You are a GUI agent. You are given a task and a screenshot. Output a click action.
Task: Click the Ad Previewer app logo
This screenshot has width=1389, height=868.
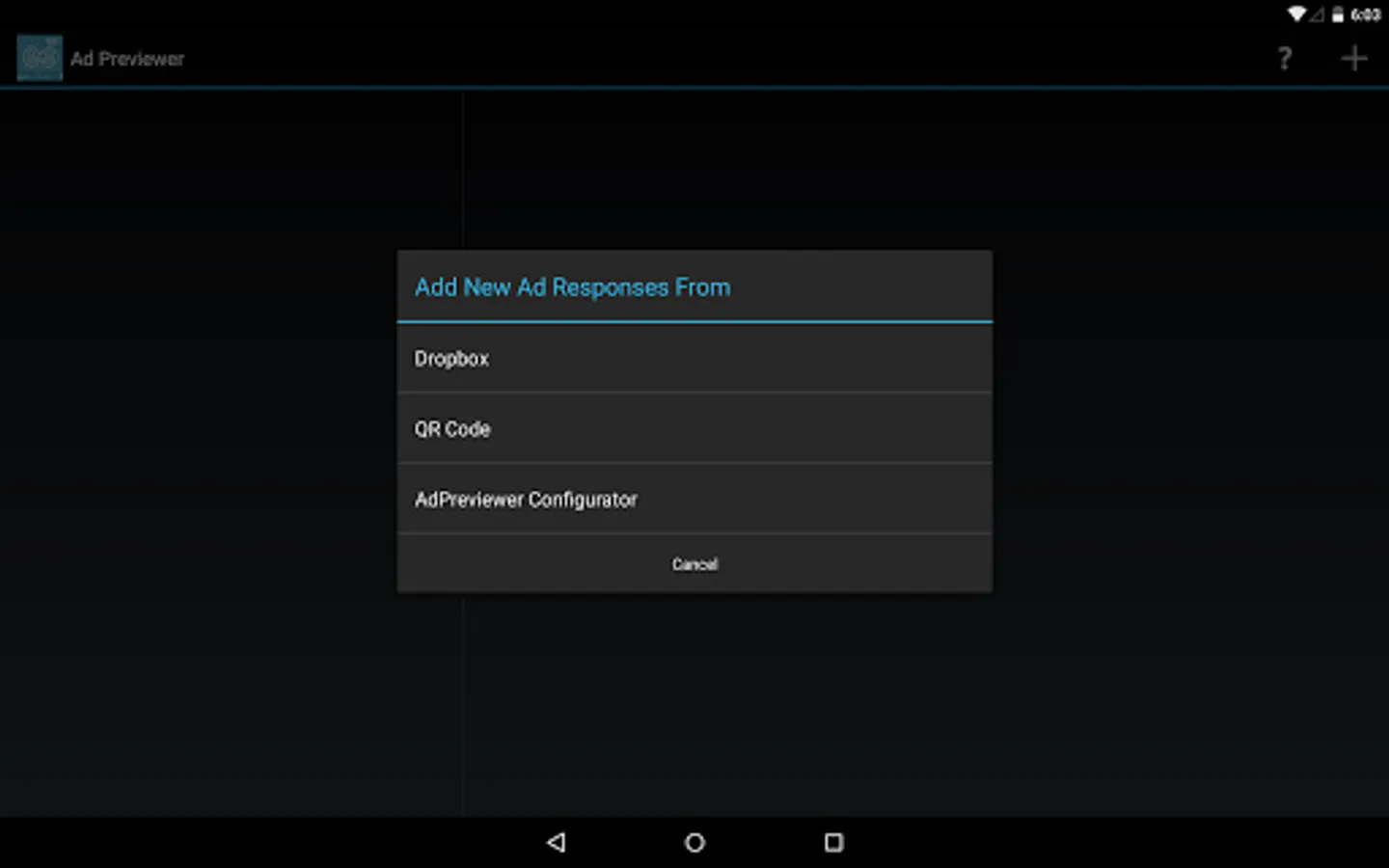[40, 58]
